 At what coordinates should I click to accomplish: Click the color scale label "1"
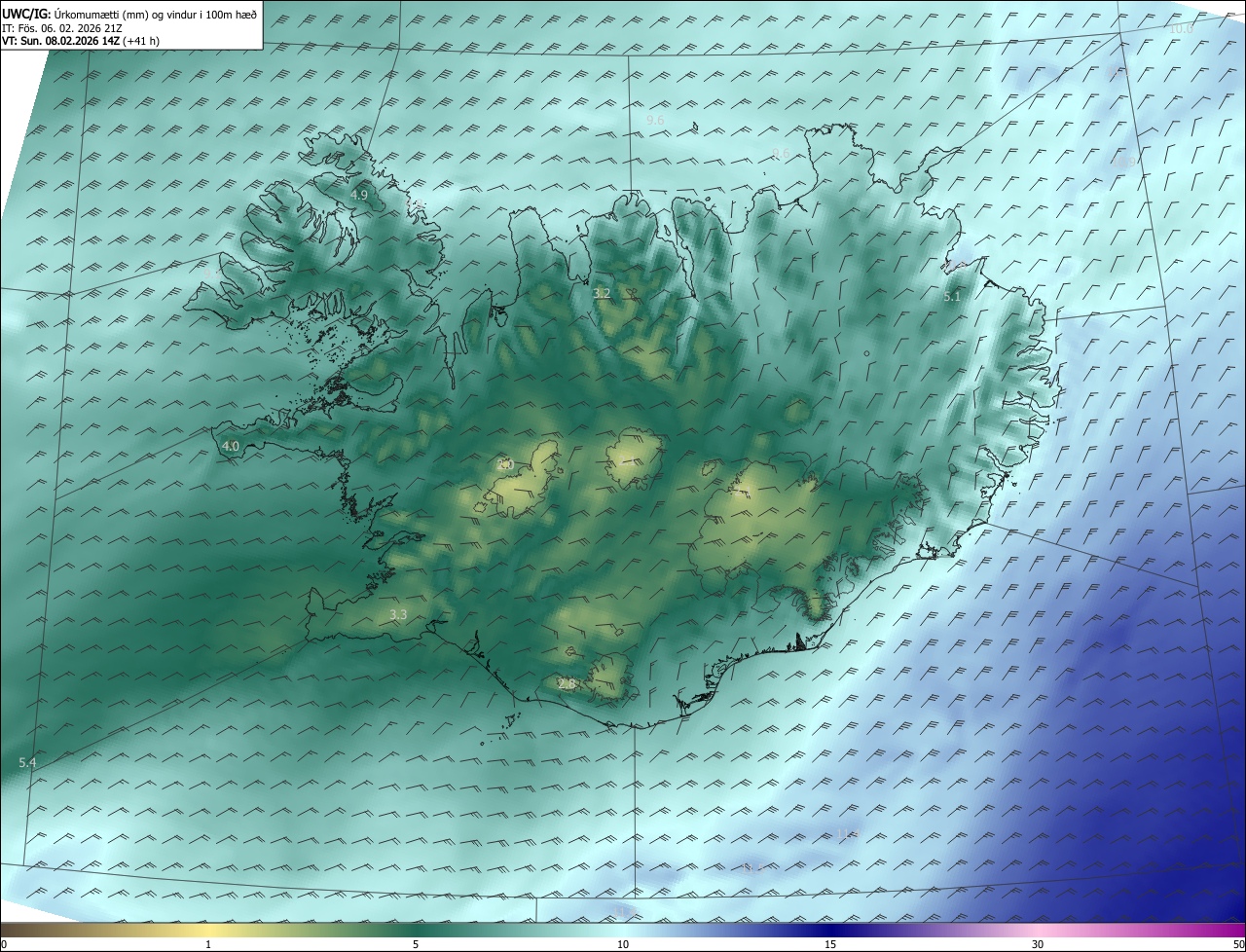point(208,944)
